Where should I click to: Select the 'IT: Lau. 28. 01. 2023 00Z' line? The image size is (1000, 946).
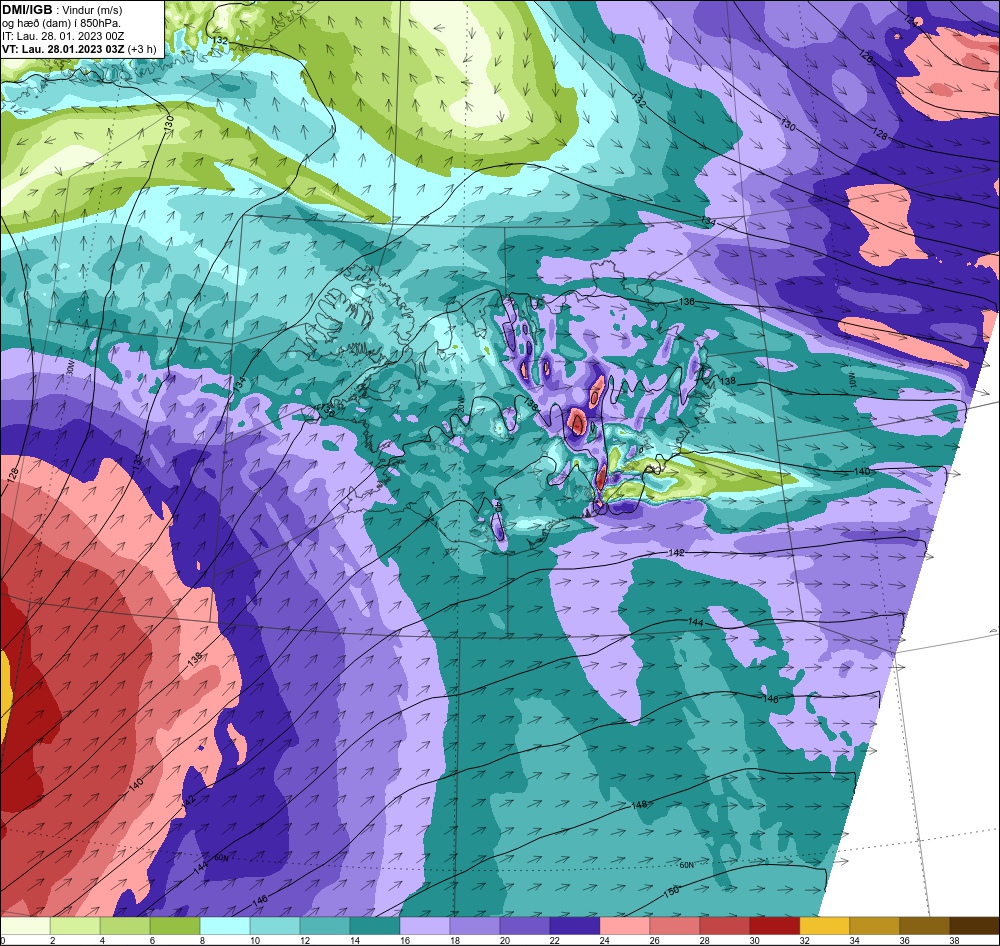(x=63, y=36)
